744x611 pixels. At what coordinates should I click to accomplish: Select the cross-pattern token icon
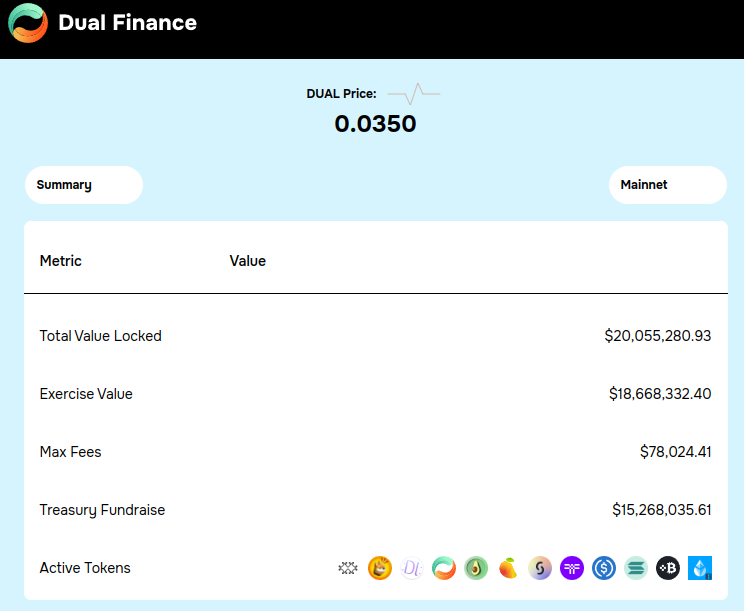[x=348, y=568]
